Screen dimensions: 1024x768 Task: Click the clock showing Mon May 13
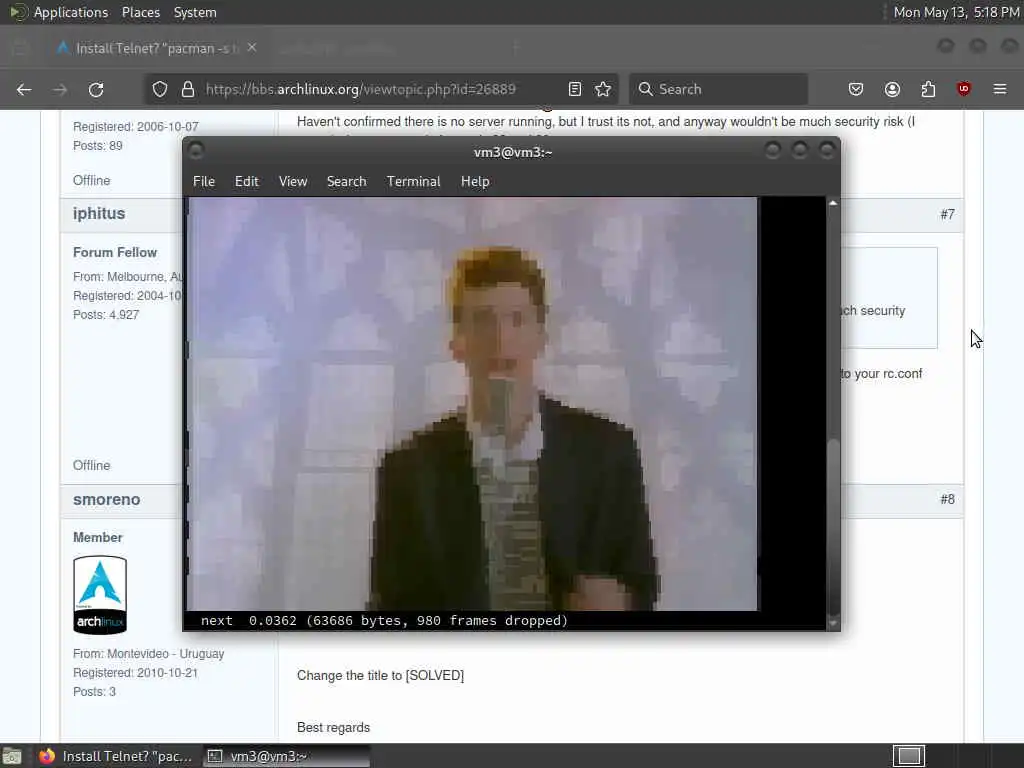click(x=956, y=12)
